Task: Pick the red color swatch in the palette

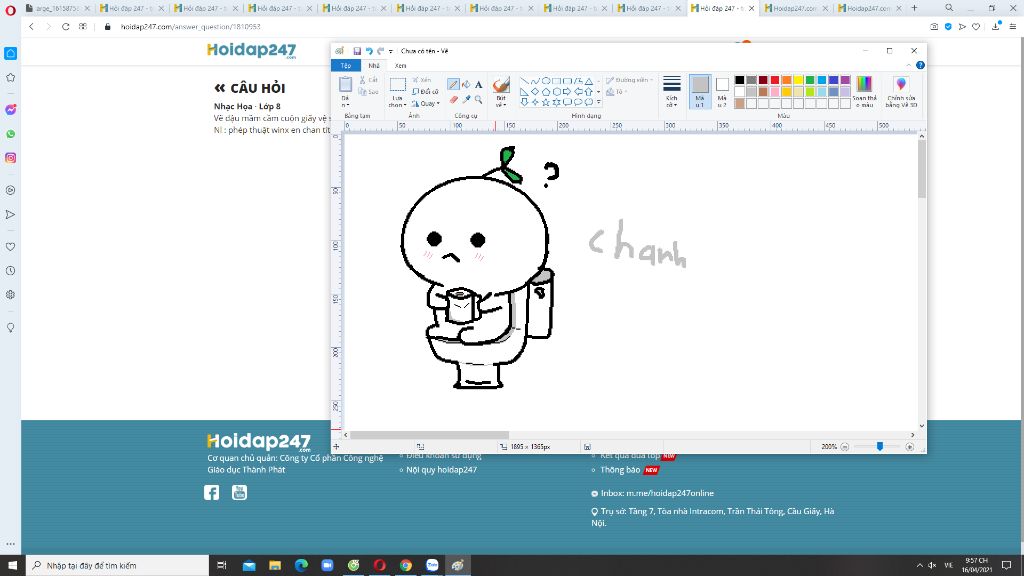Action: pyautogui.click(x=775, y=80)
